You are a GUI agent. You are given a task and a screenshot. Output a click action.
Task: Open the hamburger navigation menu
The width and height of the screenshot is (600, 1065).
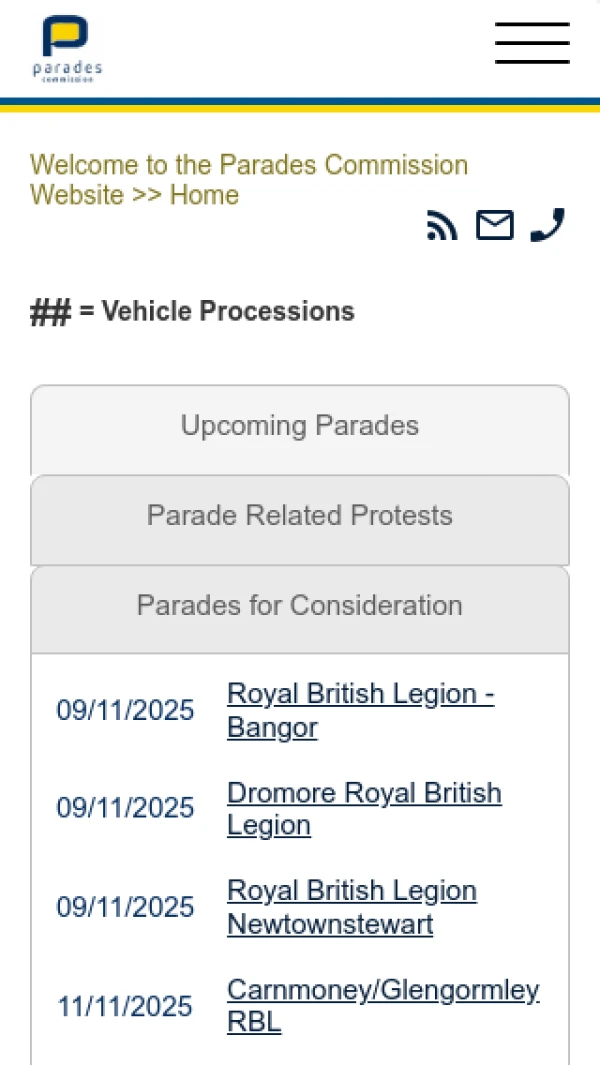[x=532, y=43]
